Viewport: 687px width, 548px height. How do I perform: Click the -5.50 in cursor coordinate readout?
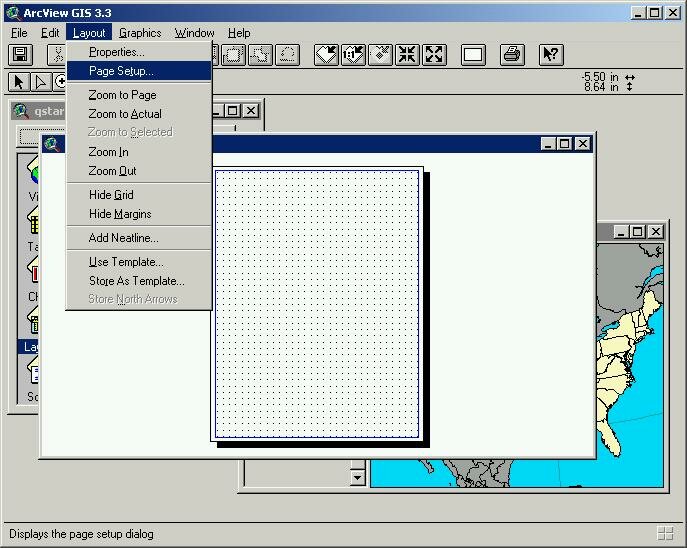tap(600, 77)
